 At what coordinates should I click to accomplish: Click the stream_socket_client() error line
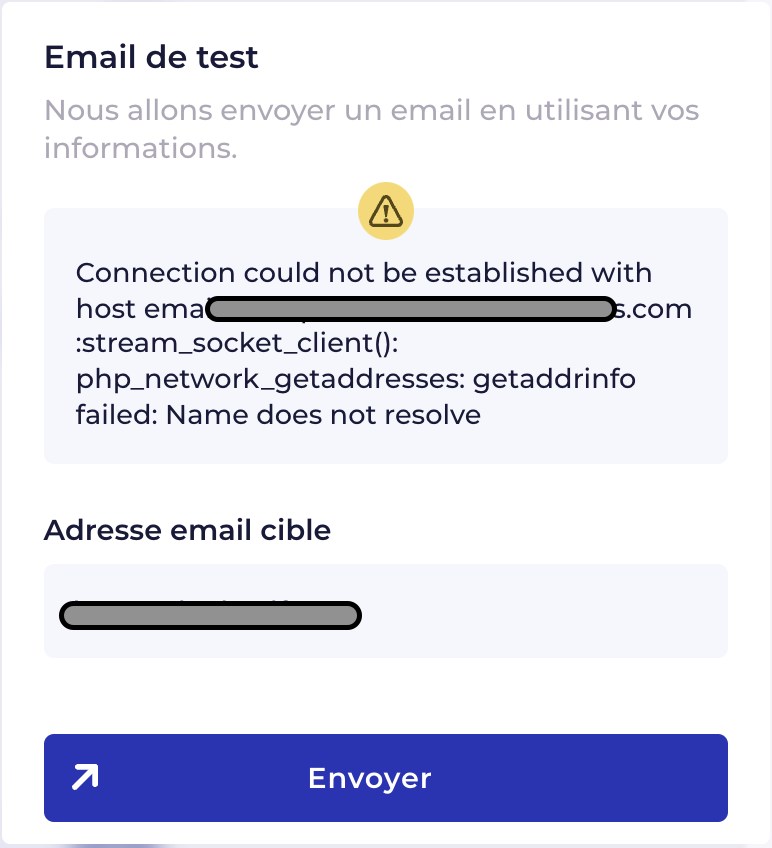click(x=237, y=343)
